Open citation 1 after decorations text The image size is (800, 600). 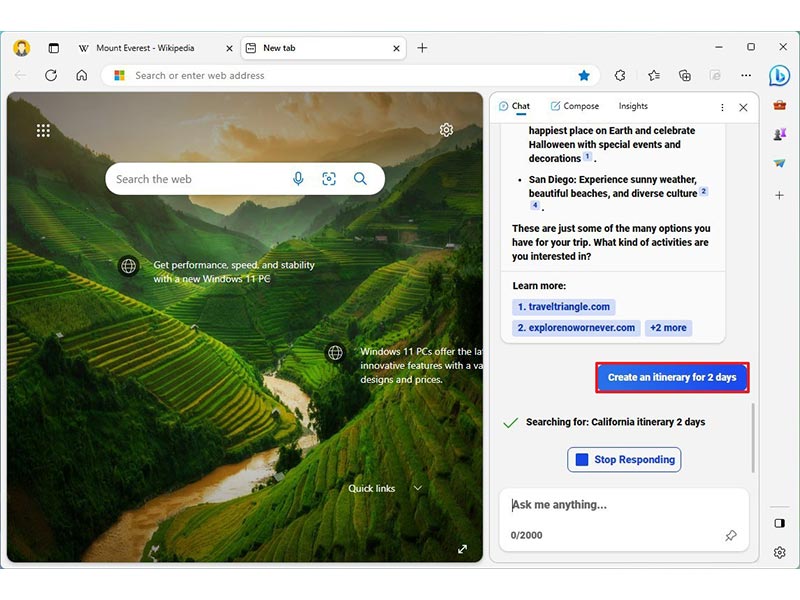pos(587,157)
